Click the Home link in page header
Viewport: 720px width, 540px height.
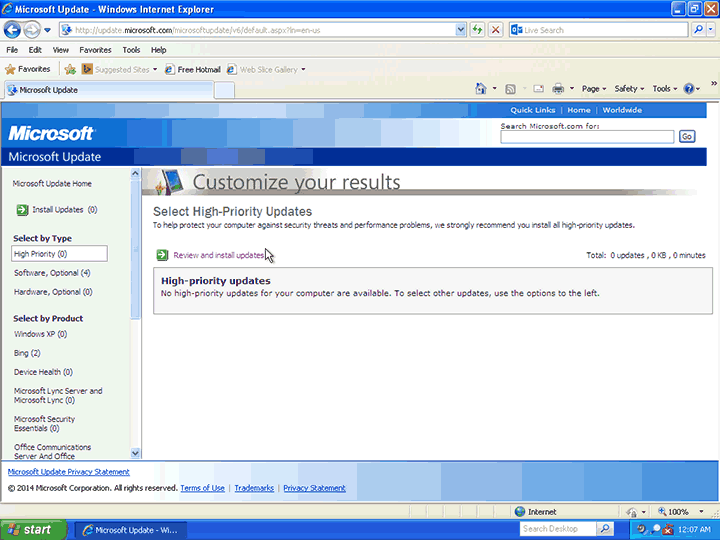(x=579, y=110)
